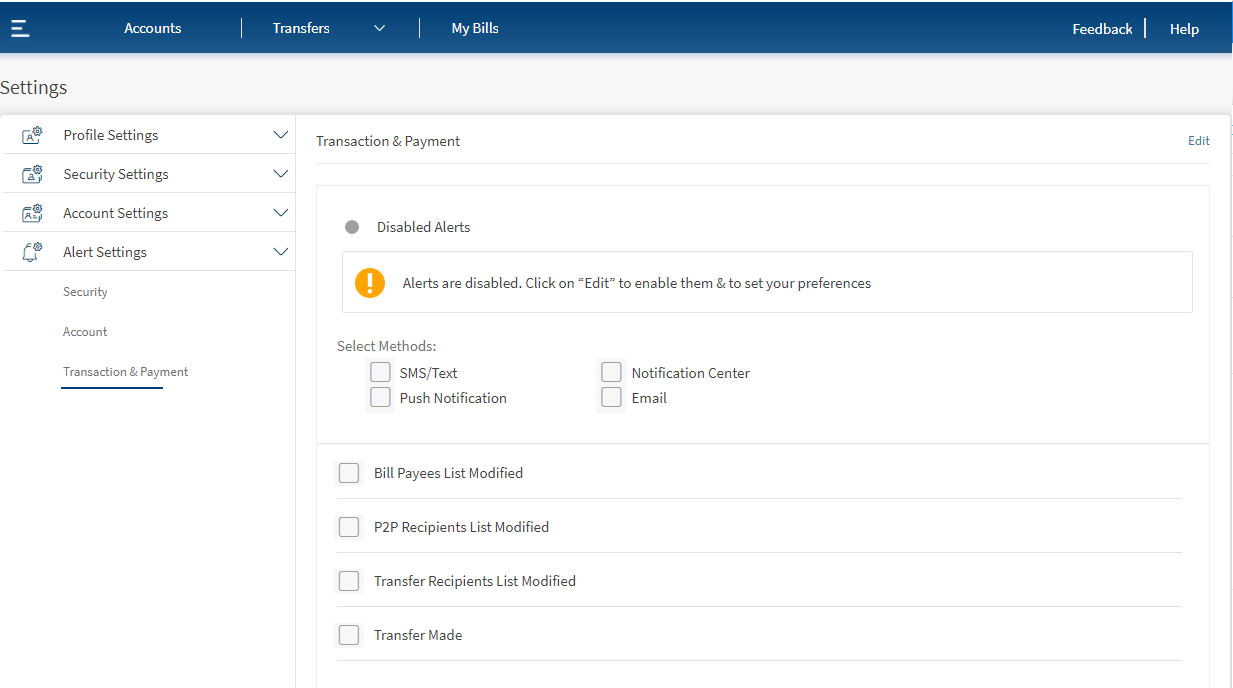Click the Edit link for Transaction & Payment
The height and width of the screenshot is (688, 1233).
1198,141
